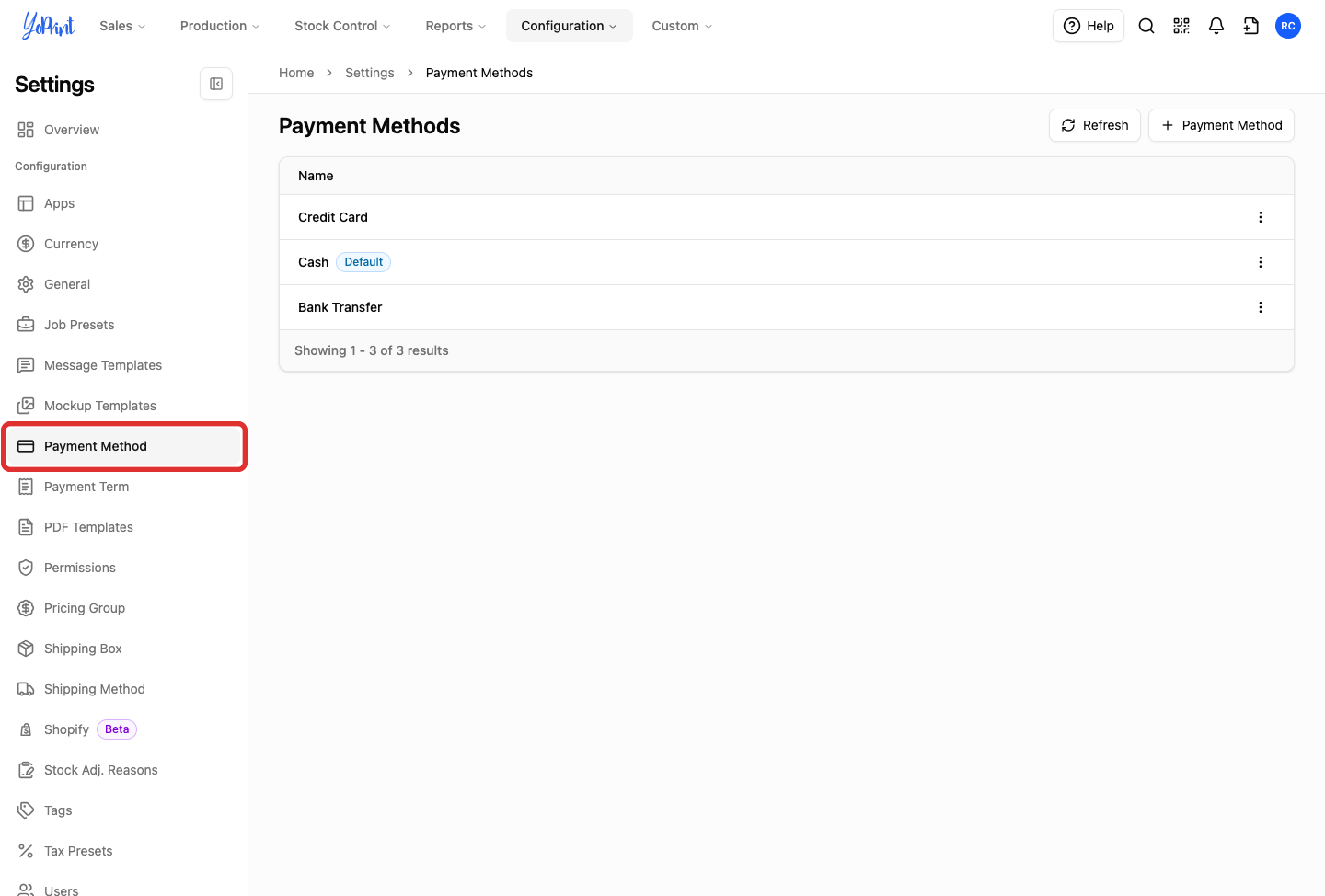Click the Currency icon in sidebar
Viewport: 1325px width, 896px height.
click(26, 244)
